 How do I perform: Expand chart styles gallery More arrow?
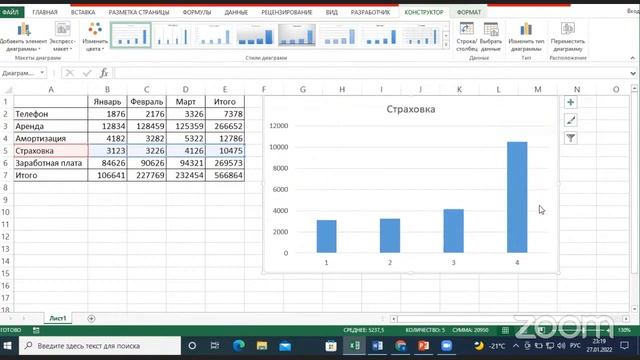(446, 44)
